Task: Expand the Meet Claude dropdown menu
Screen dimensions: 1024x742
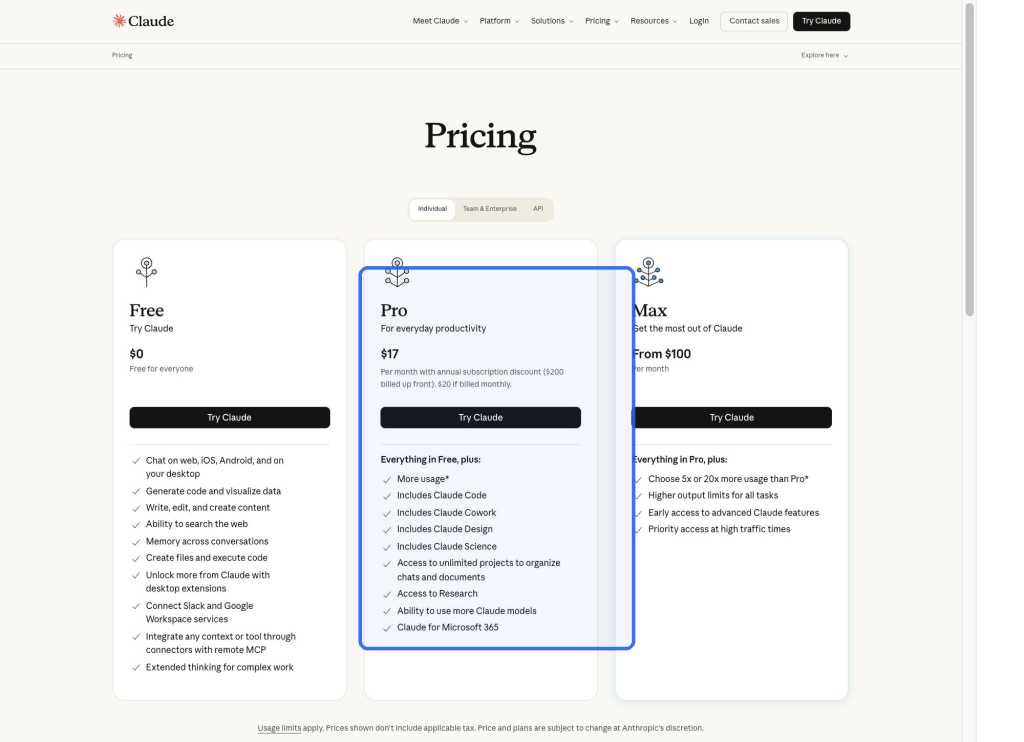Action: tap(440, 21)
